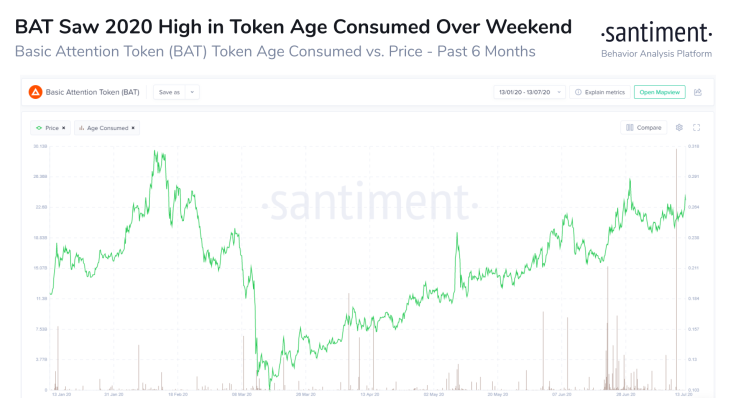Screen dimensions: 736x398
Task: Click the Compare button
Action: coord(644,128)
